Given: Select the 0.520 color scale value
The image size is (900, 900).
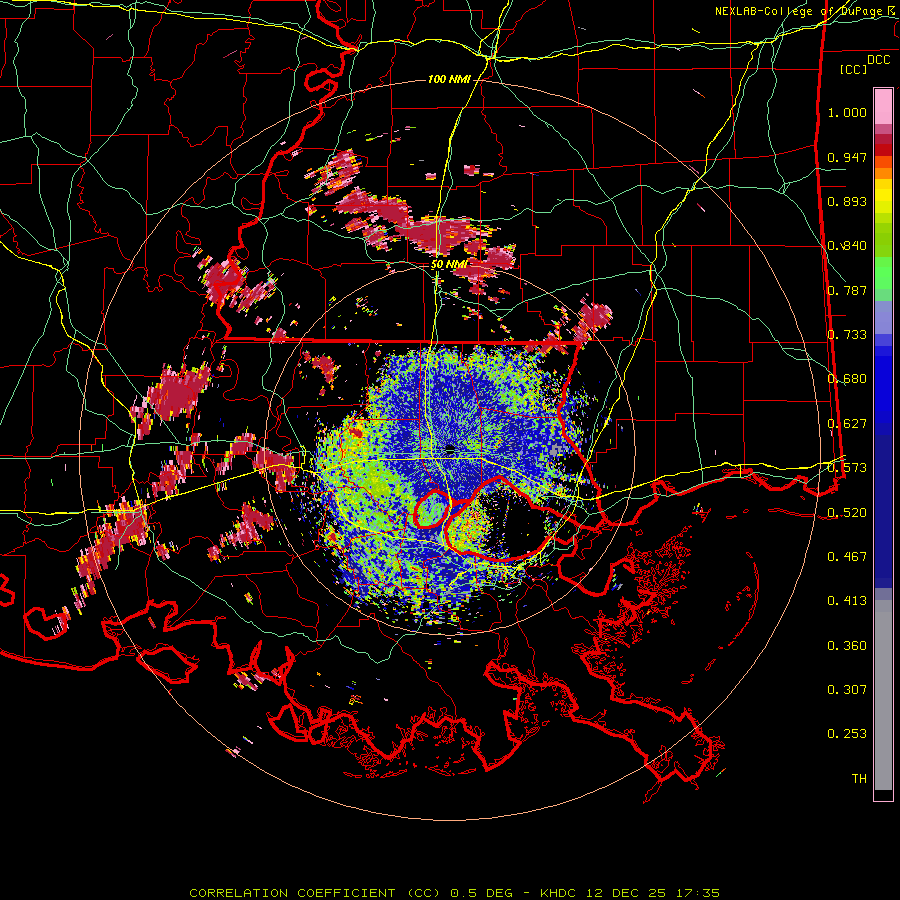Looking at the screenshot, I should (847, 513).
